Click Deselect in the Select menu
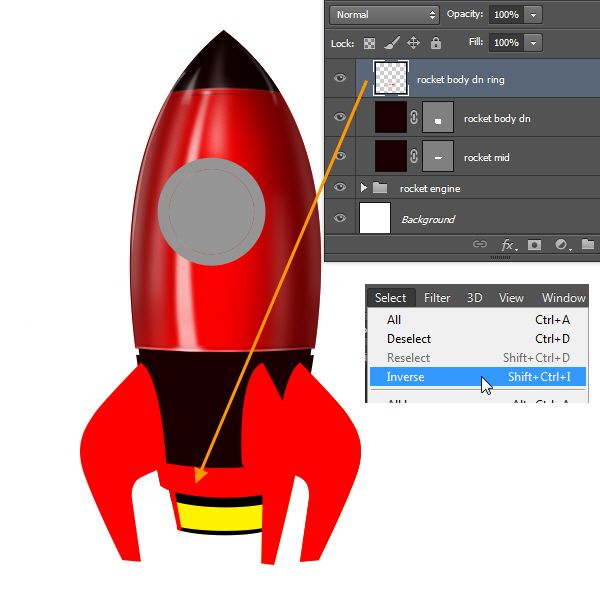This screenshot has width=600, height=600. 409,339
